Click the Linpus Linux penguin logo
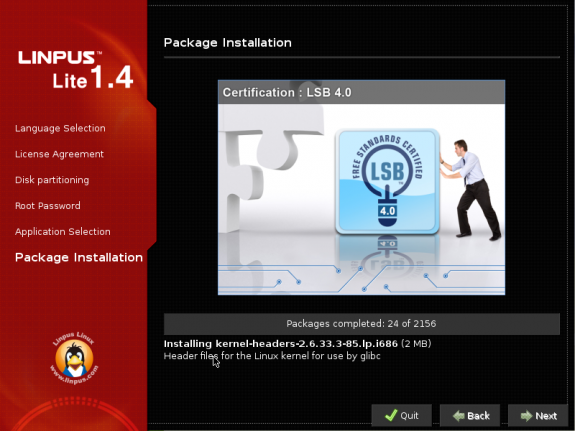The image size is (575, 431). [74, 359]
